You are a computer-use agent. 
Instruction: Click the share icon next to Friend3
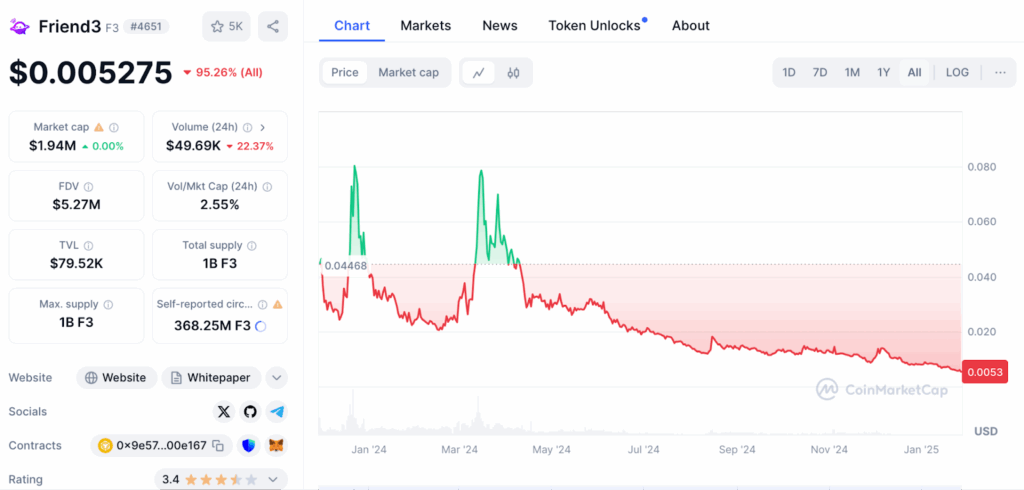pos(272,26)
